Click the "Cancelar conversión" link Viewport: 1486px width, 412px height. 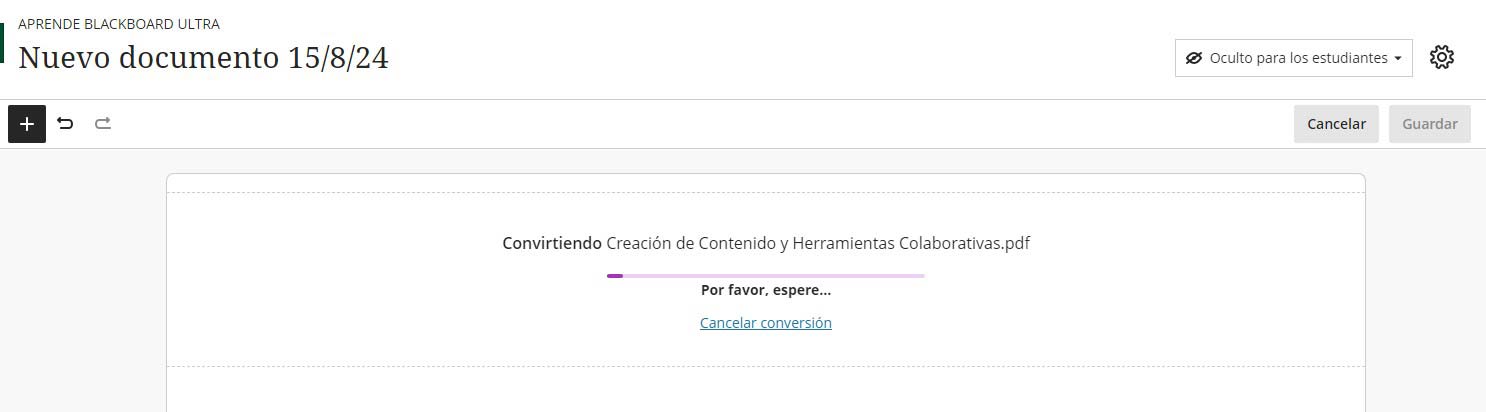pyautogui.click(x=765, y=323)
